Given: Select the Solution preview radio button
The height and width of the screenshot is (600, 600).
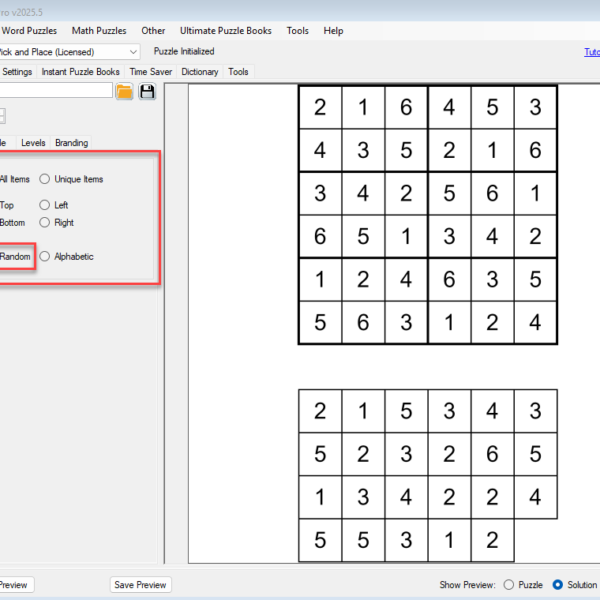Looking at the screenshot, I should [x=558, y=585].
